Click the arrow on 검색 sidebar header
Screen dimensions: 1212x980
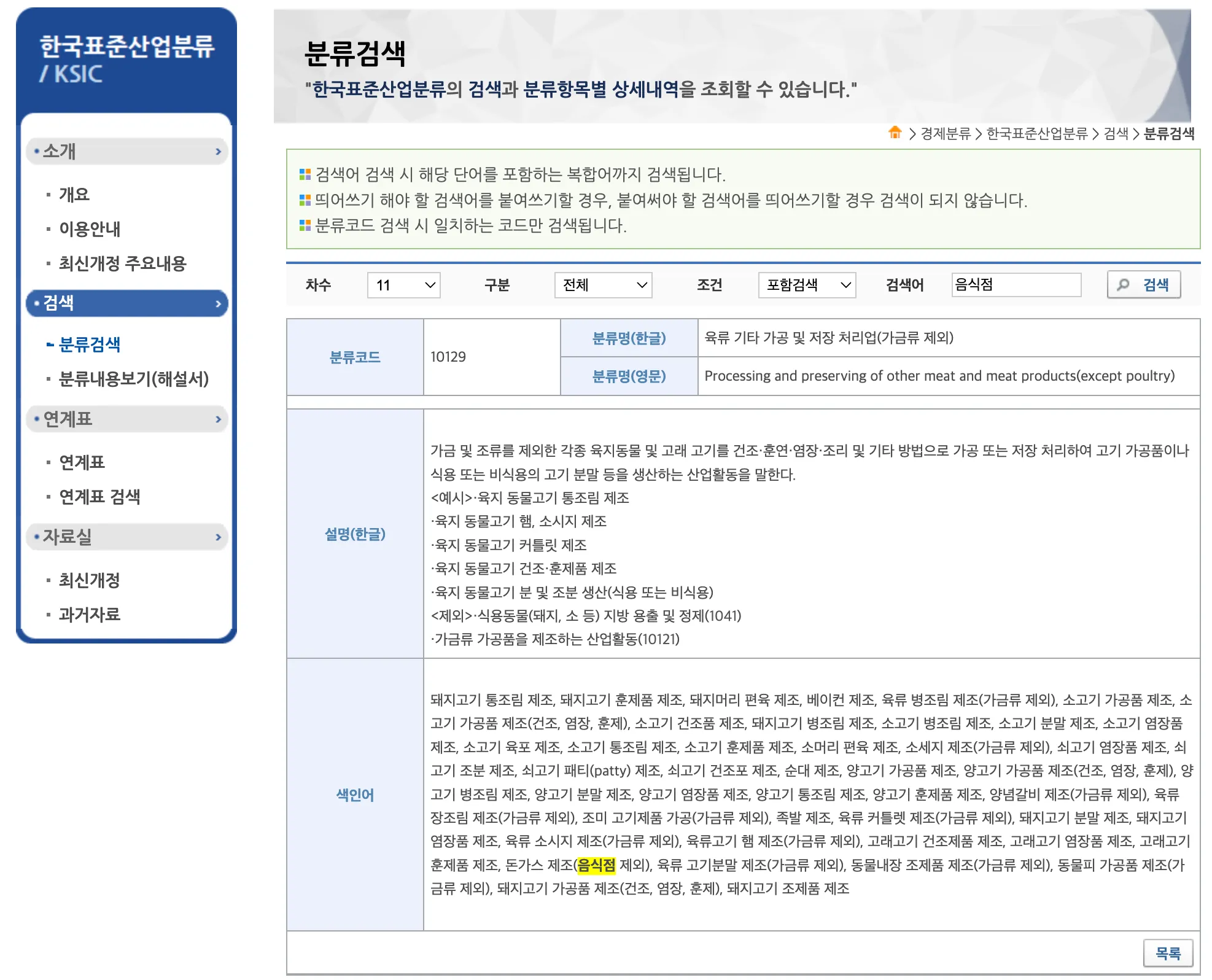pos(218,303)
